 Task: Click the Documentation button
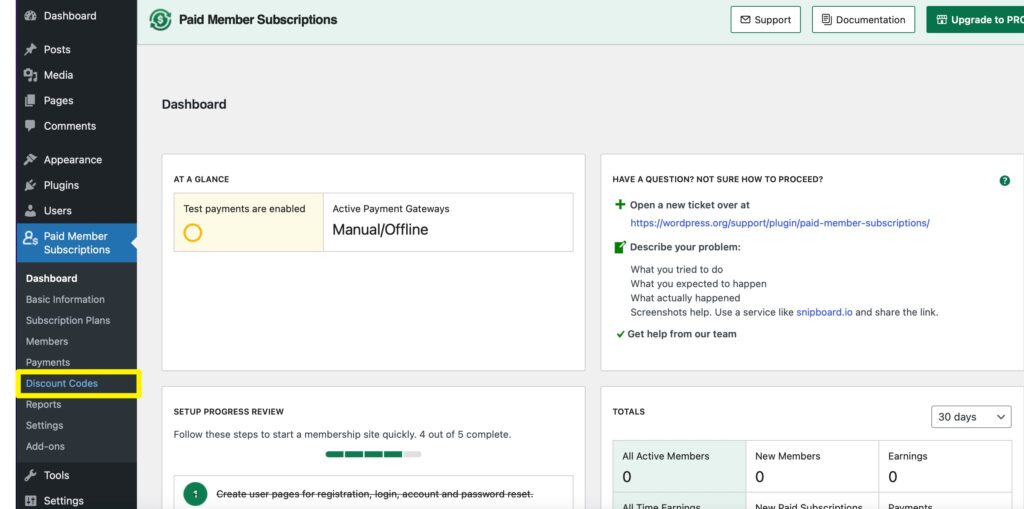[863, 20]
